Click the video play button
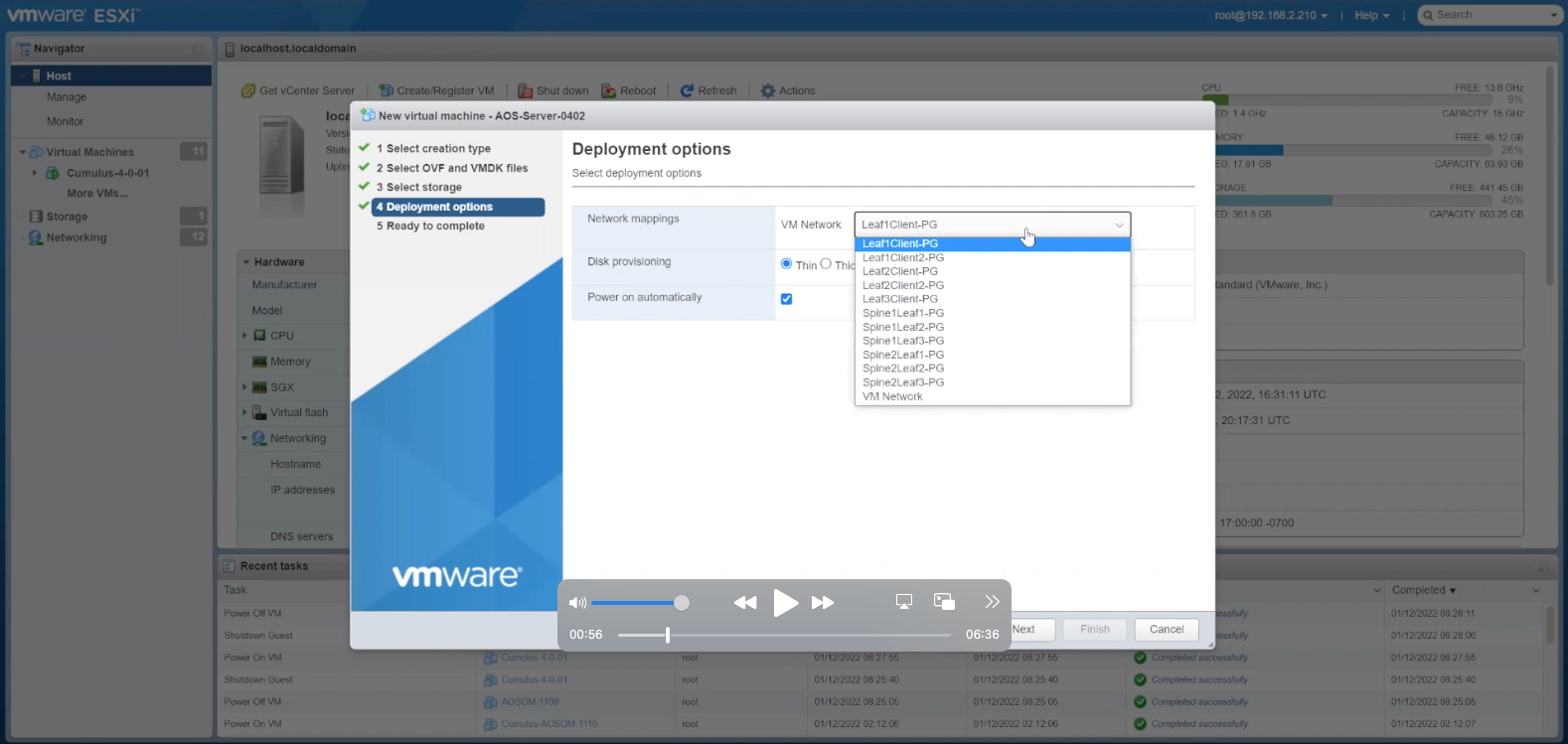Screen dimensions: 1568x744 coord(785,603)
